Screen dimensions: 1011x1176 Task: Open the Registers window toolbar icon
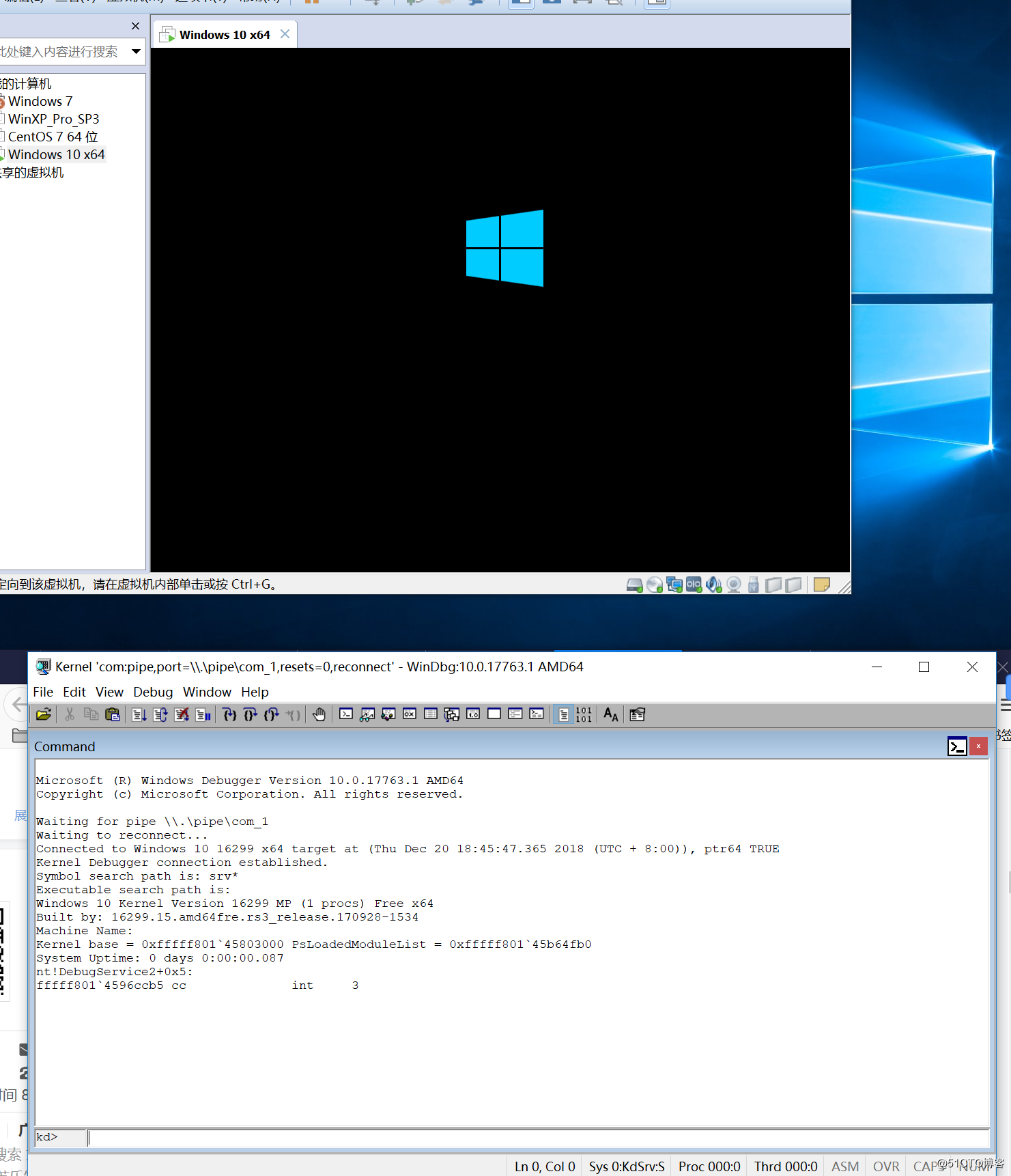(410, 714)
